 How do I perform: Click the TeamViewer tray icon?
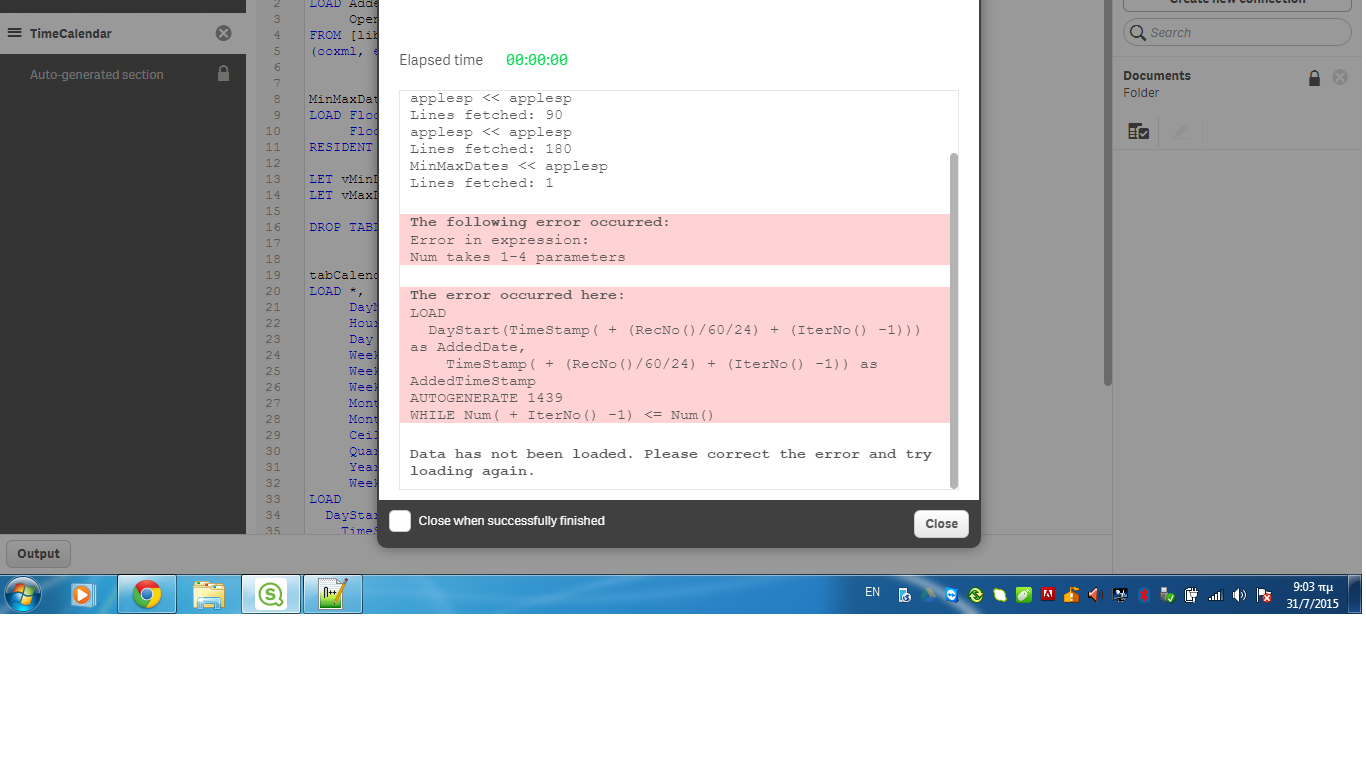[951, 594]
